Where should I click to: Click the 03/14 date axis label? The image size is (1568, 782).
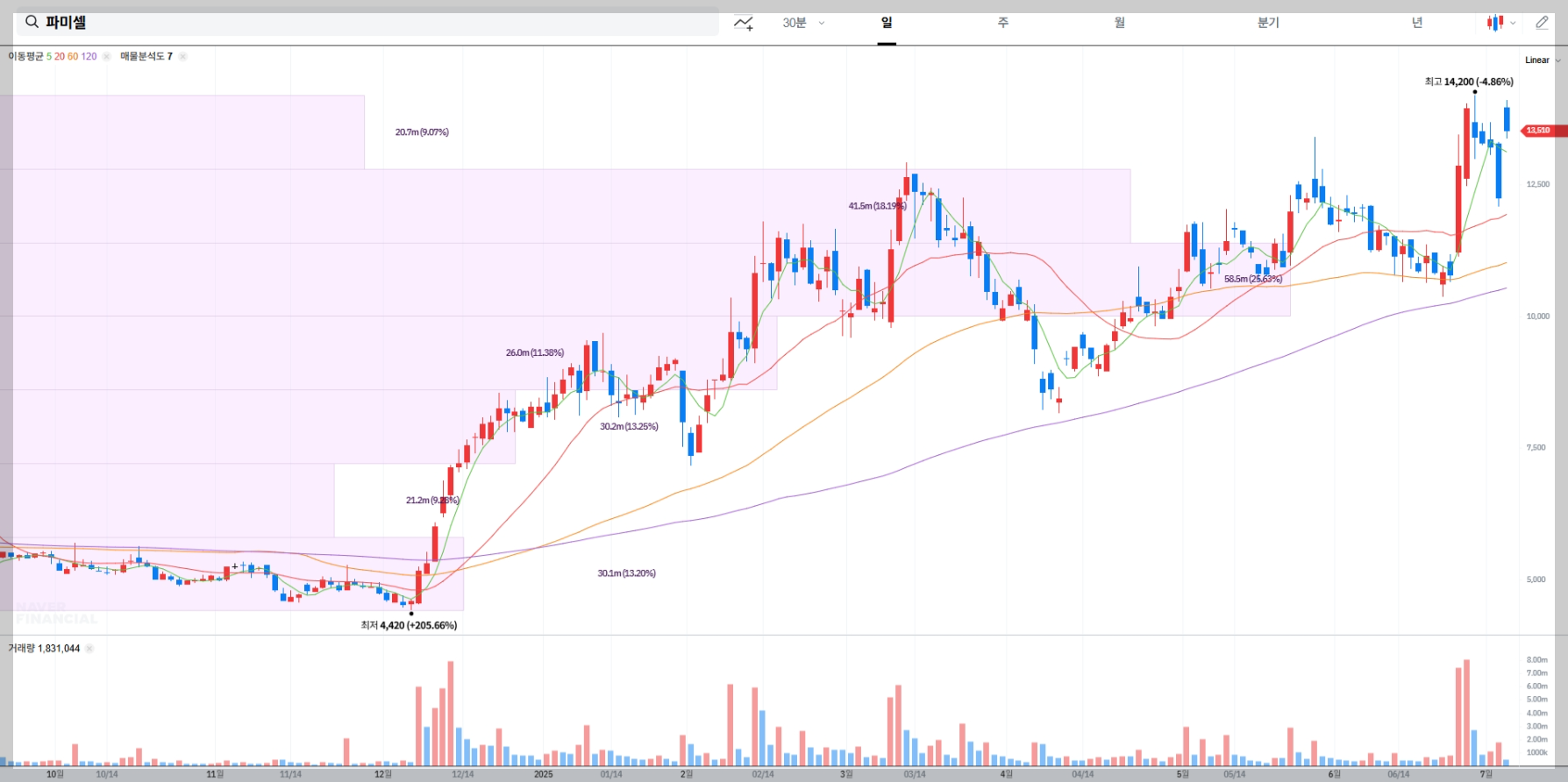(x=915, y=774)
